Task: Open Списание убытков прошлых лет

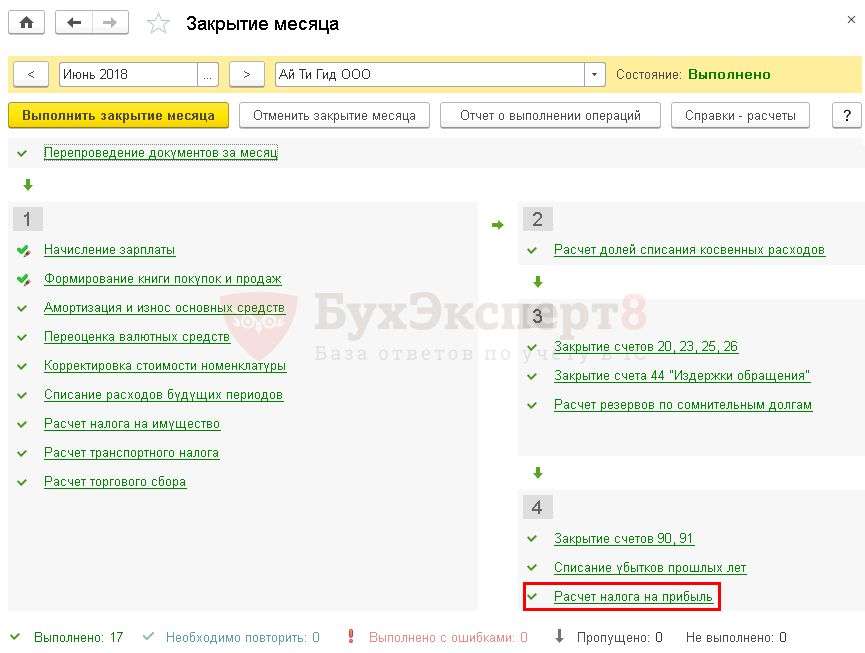Action: (650, 568)
